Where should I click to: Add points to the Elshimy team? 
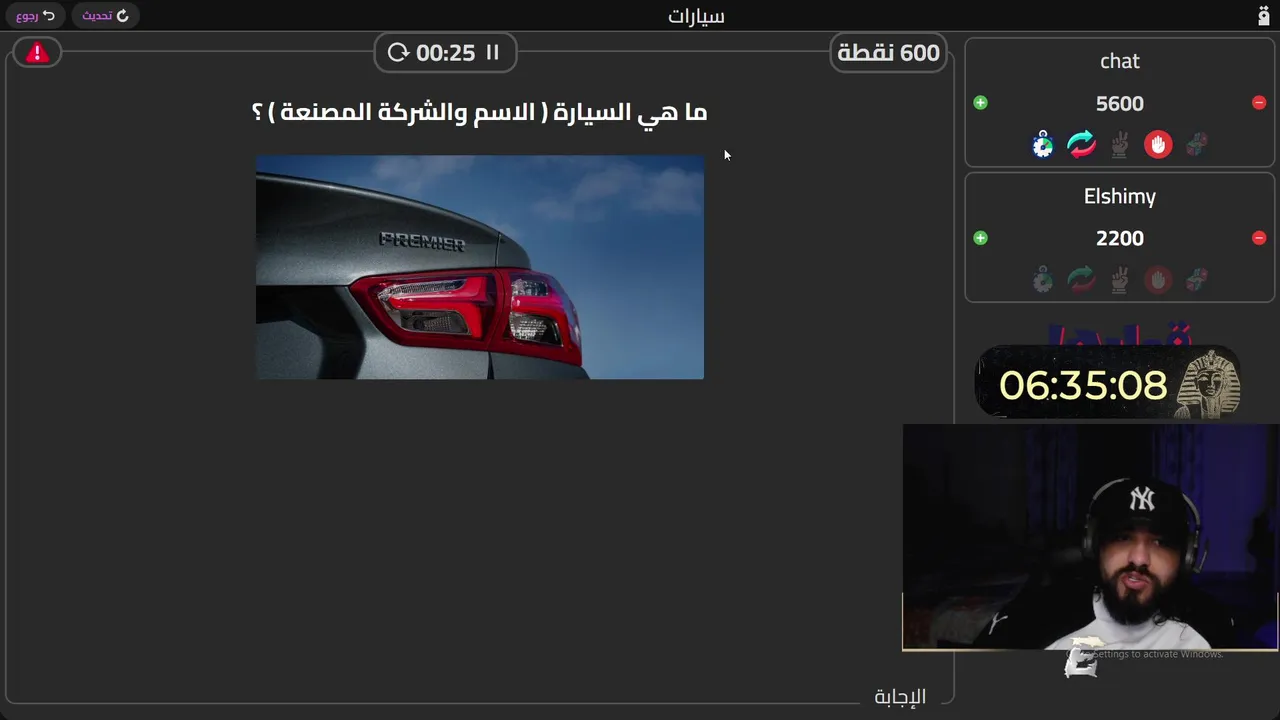pyautogui.click(x=980, y=238)
